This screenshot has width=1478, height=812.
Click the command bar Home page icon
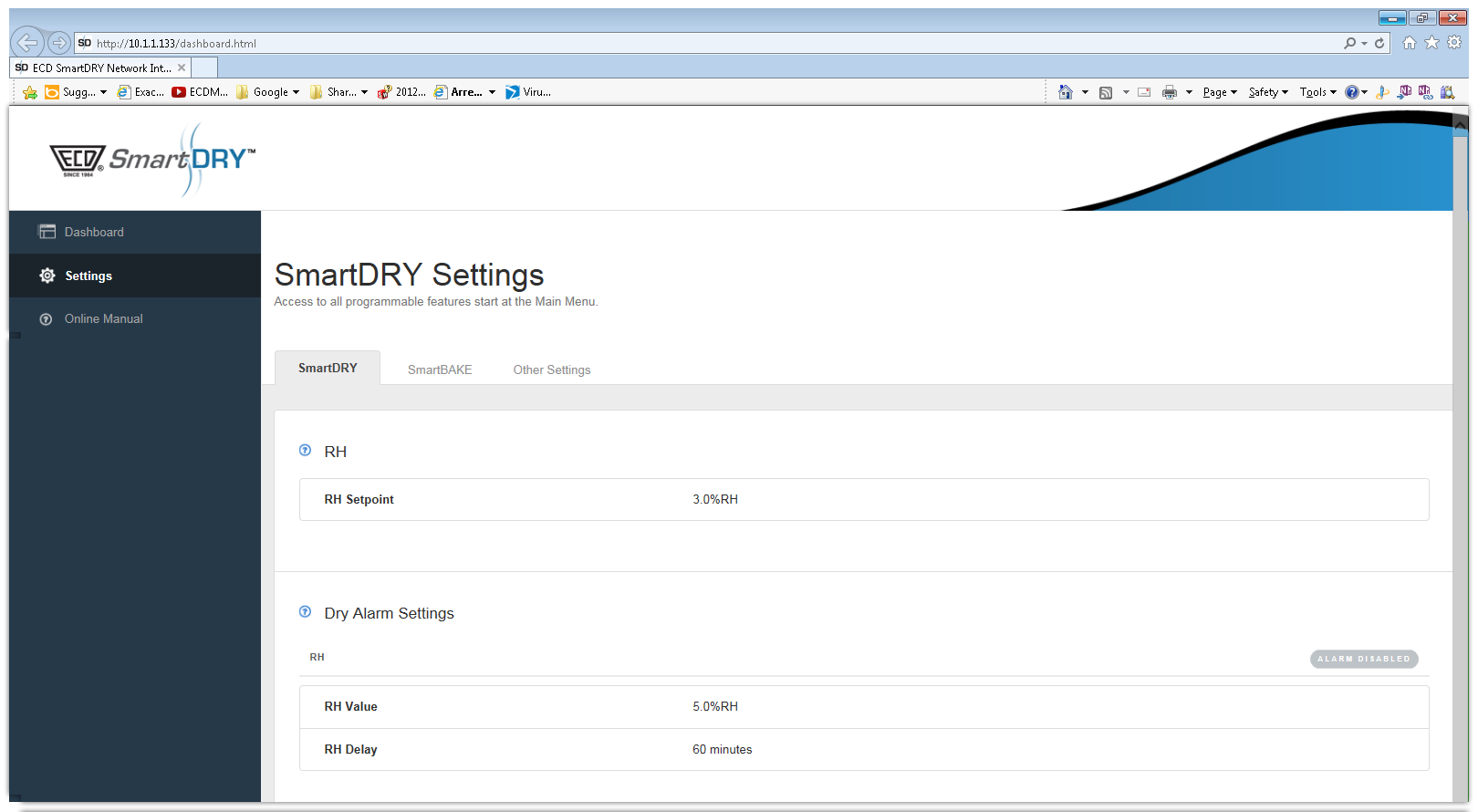(1066, 92)
